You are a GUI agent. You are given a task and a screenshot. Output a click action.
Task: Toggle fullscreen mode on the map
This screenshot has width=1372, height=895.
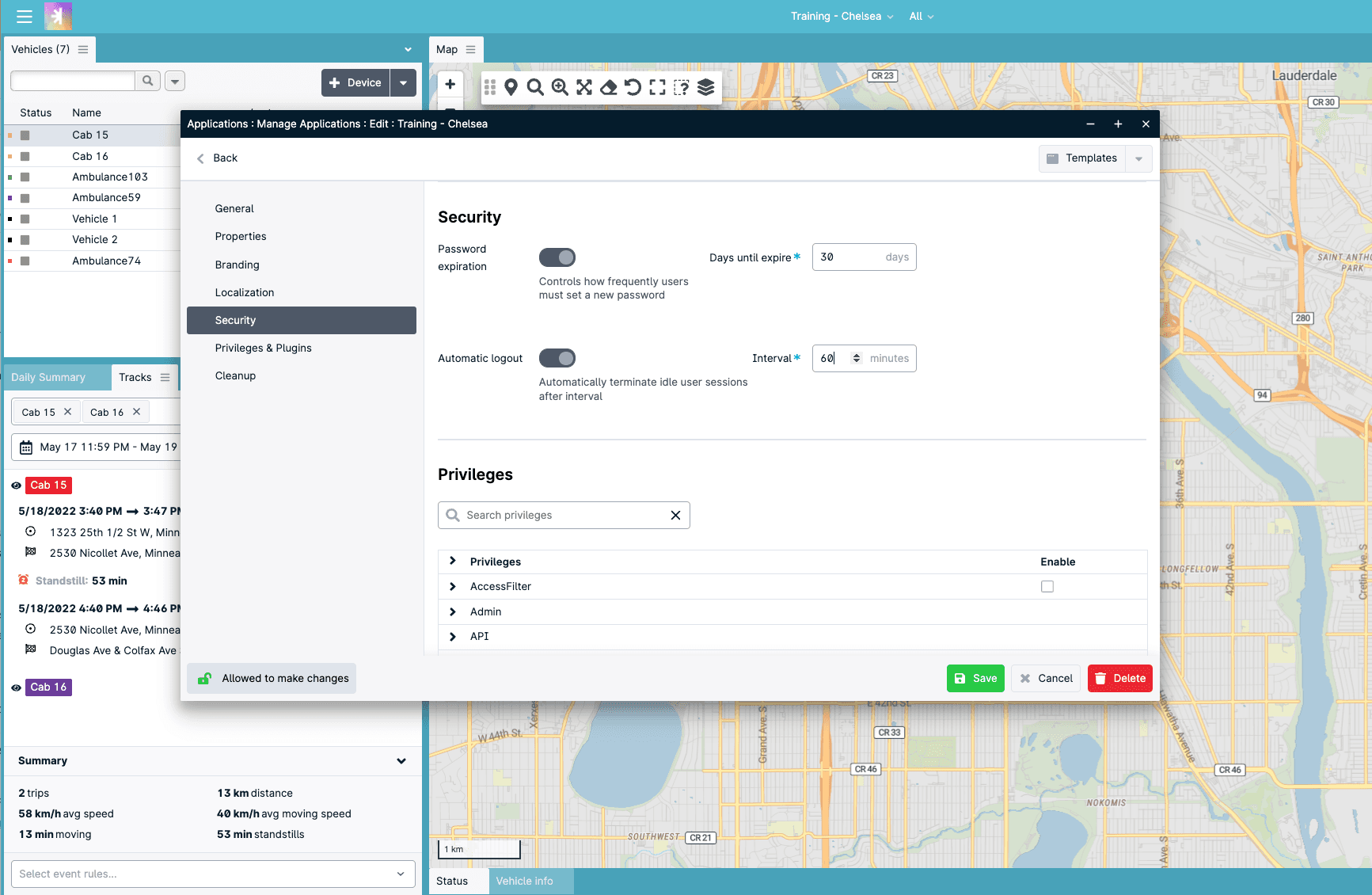(657, 87)
